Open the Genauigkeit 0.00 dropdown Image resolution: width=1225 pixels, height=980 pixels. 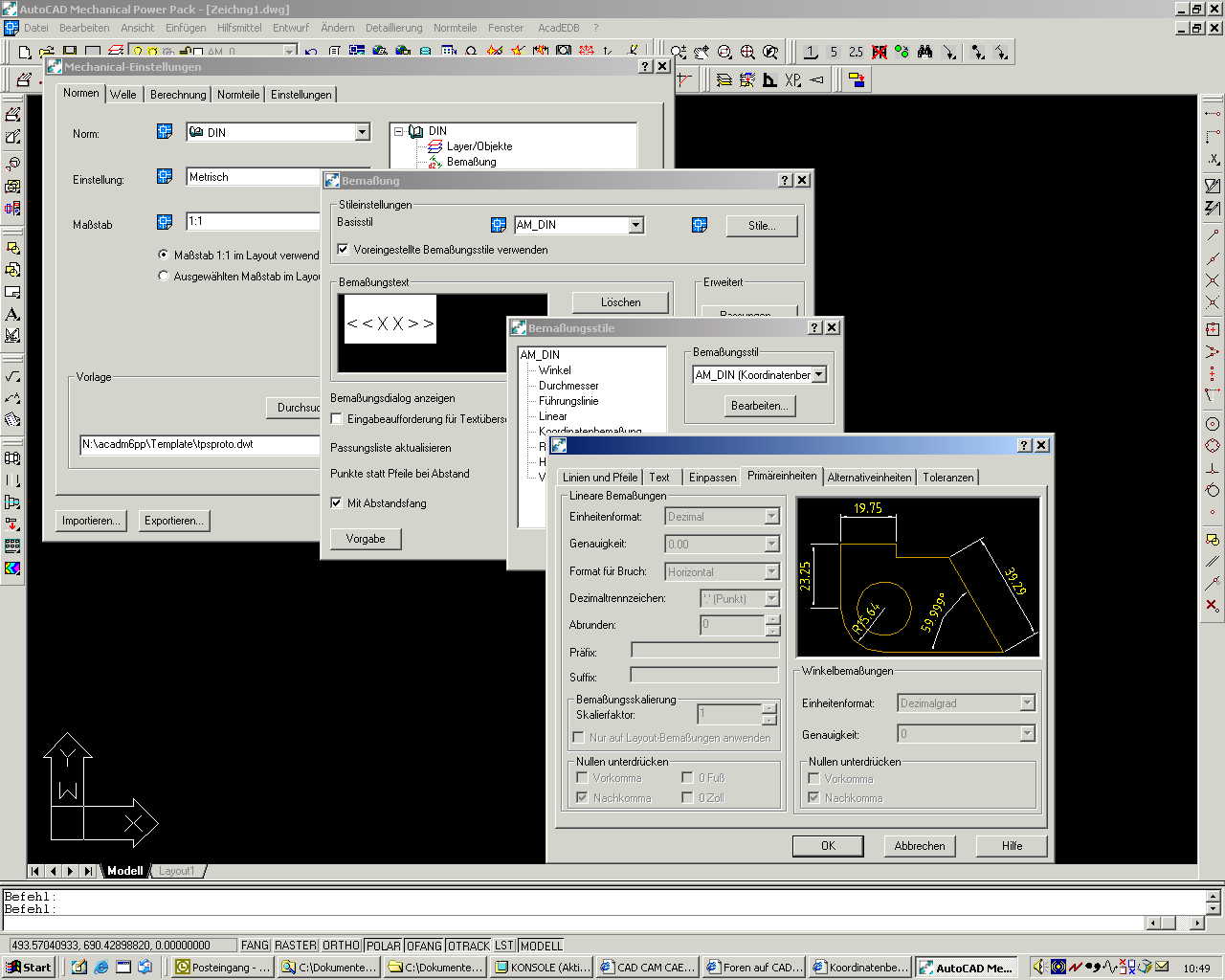point(771,544)
